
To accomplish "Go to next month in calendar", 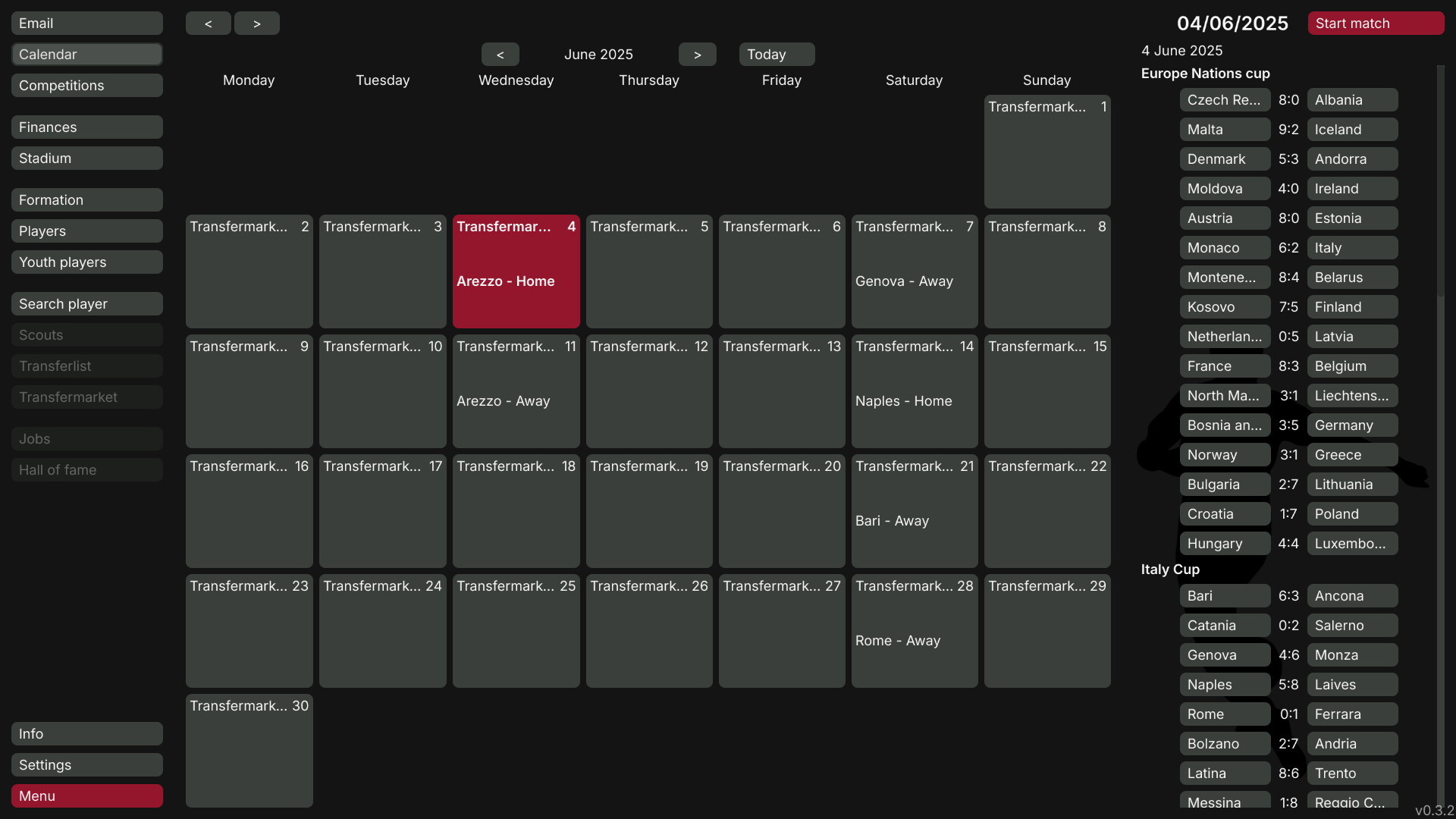I will (x=697, y=55).
